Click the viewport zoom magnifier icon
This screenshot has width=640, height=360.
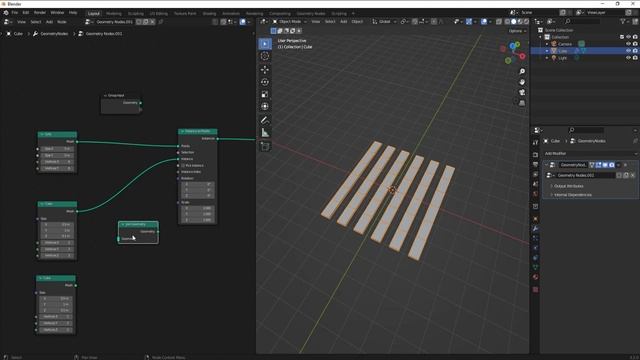[522, 71]
